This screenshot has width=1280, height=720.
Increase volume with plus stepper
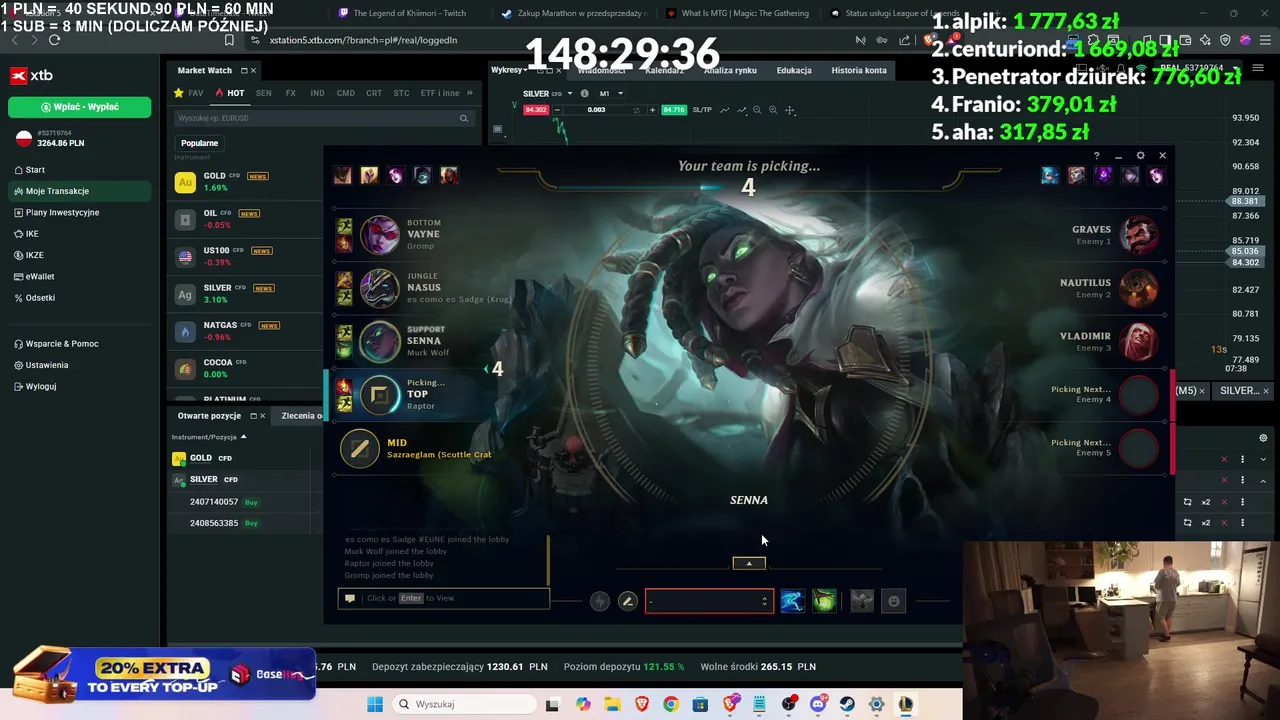(651, 109)
